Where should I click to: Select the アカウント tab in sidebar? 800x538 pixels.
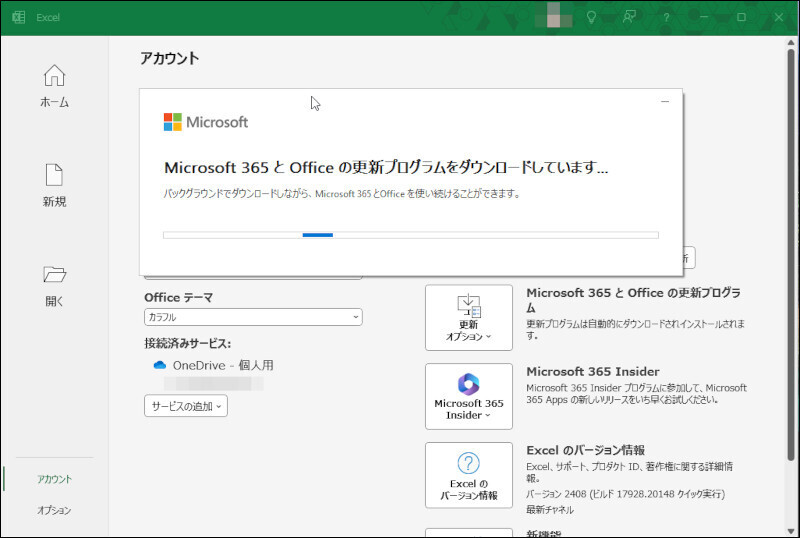(x=54, y=479)
